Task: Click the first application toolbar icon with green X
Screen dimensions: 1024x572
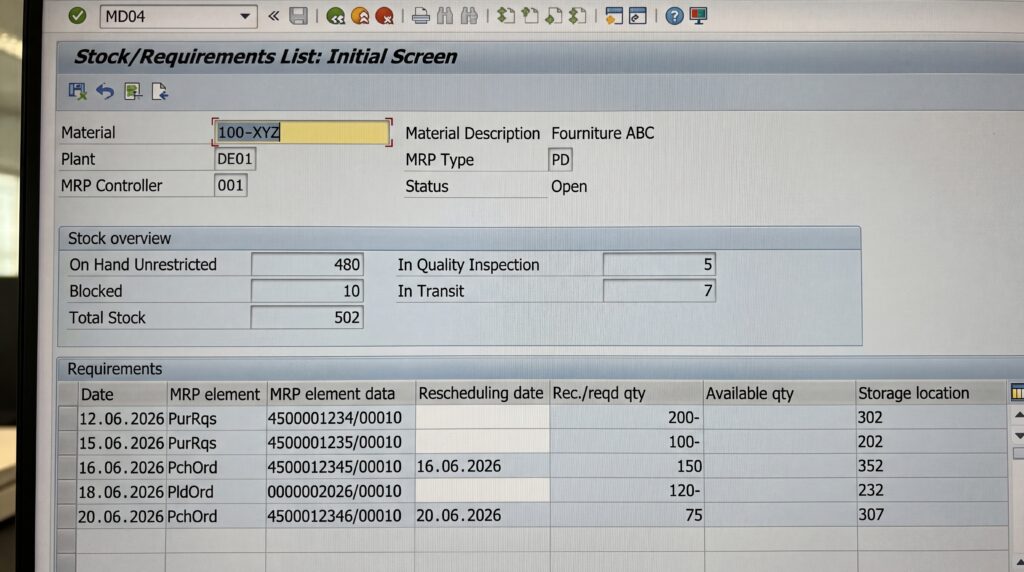Action: coord(78,91)
